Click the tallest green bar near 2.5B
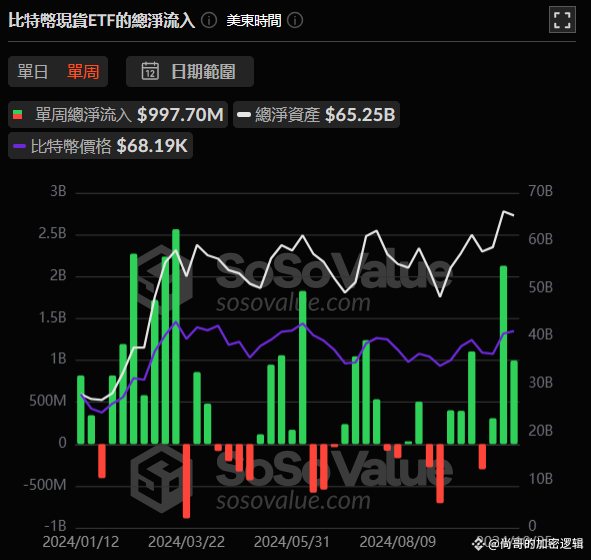This screenshot has height=560, width=591. (x=176, y=336)
